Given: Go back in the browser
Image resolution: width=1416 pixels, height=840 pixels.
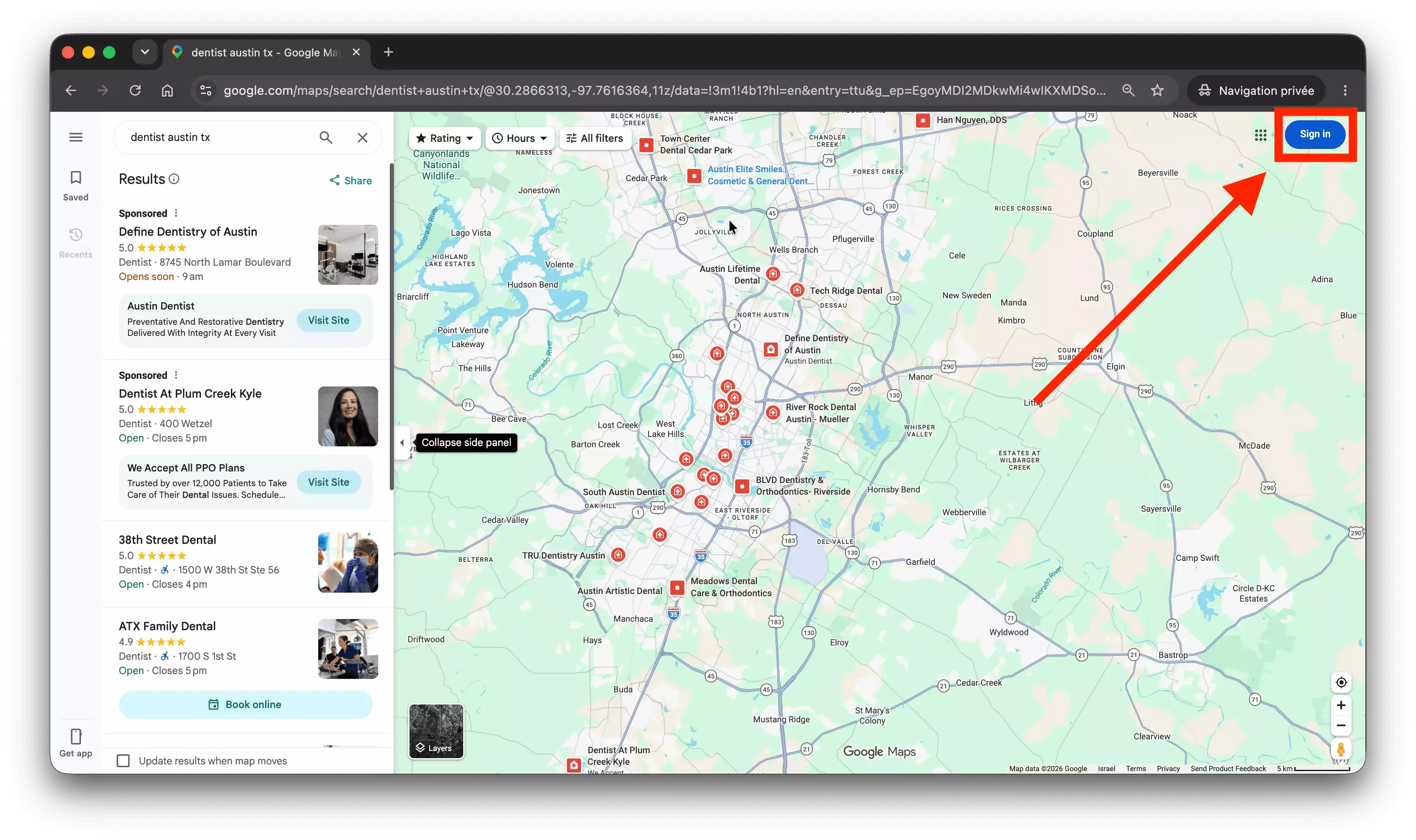Looking at the screenshot, I should point(71,90).
